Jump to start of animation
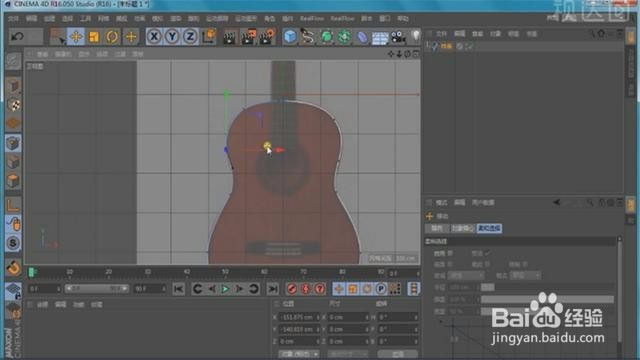Image resolution: width=640 pixels, height=360 pixels. pyautogui.click(x=178, y=289)
